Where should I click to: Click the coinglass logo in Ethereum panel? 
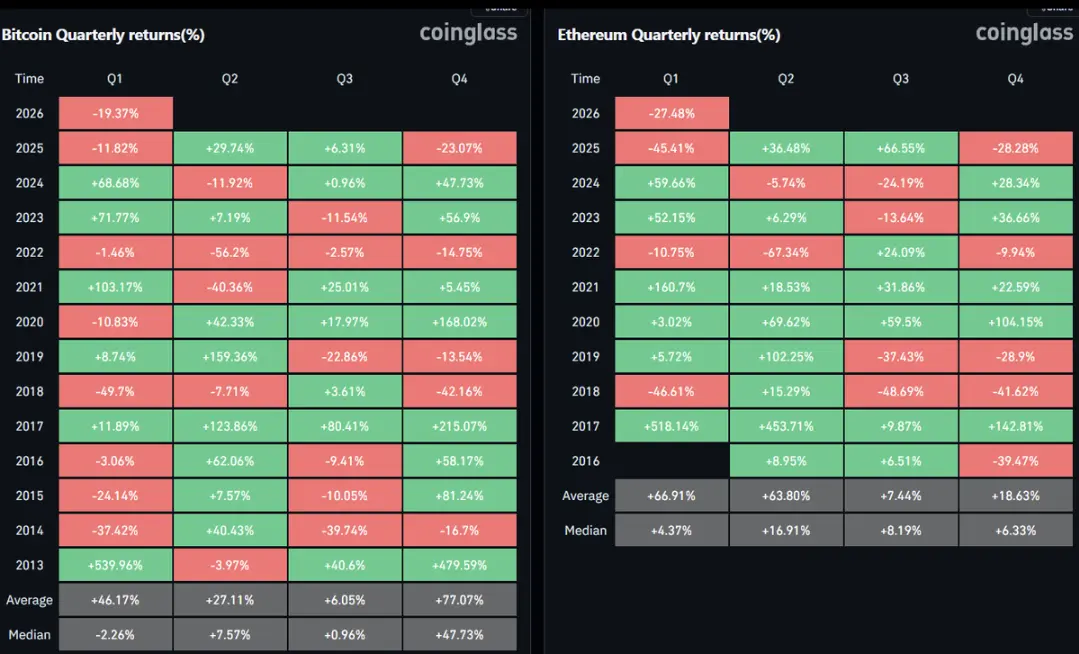click(x=1024, y=33)
